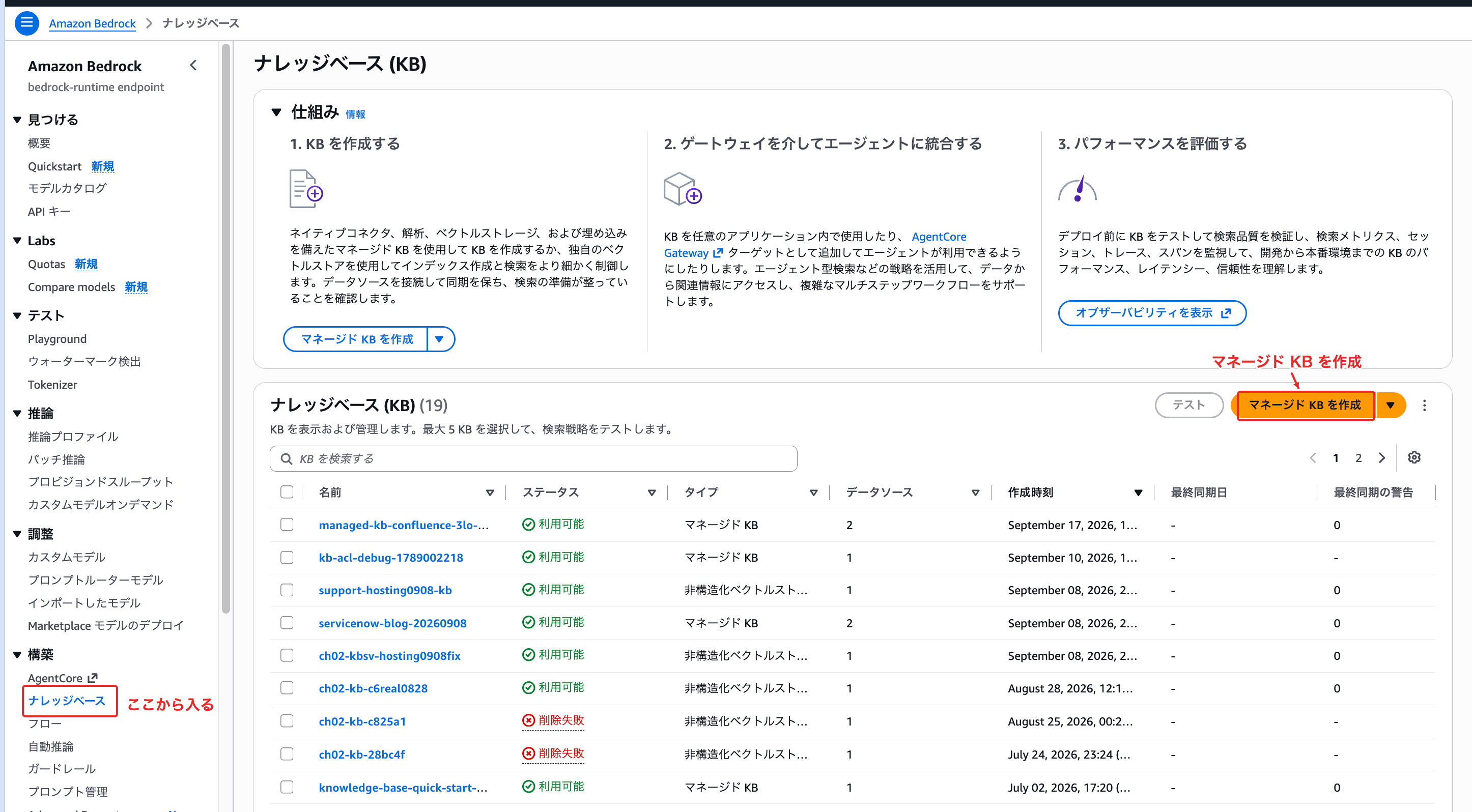Sort by 作成時刻 using its arrow
Screen dimensions: 1472x812
(1138, 492)
